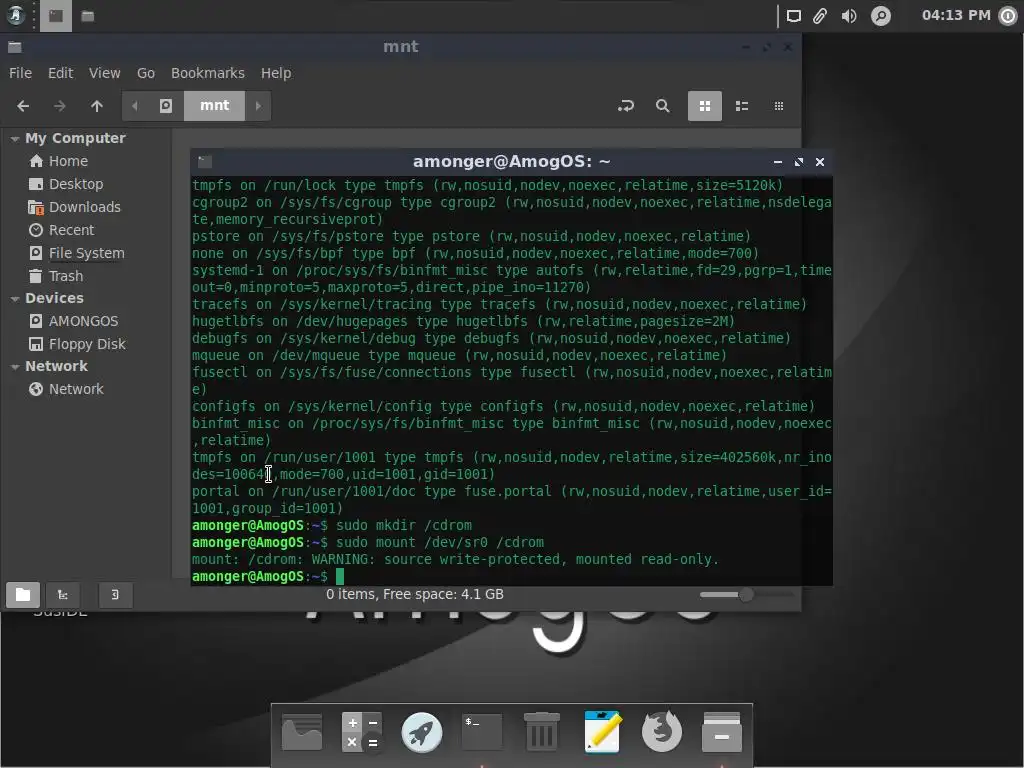Collapse the Devices section

(x=14, y=298)
